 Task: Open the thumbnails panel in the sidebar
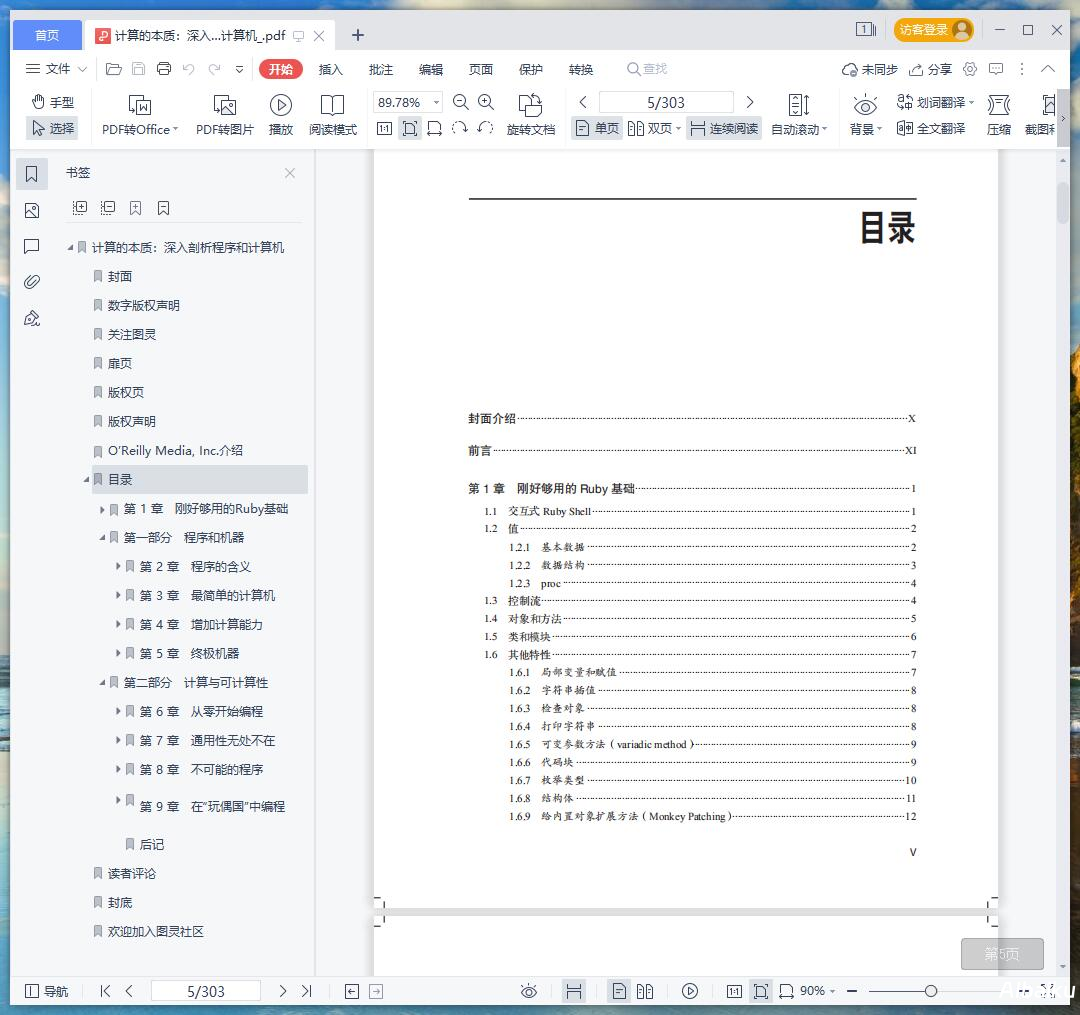31,210
